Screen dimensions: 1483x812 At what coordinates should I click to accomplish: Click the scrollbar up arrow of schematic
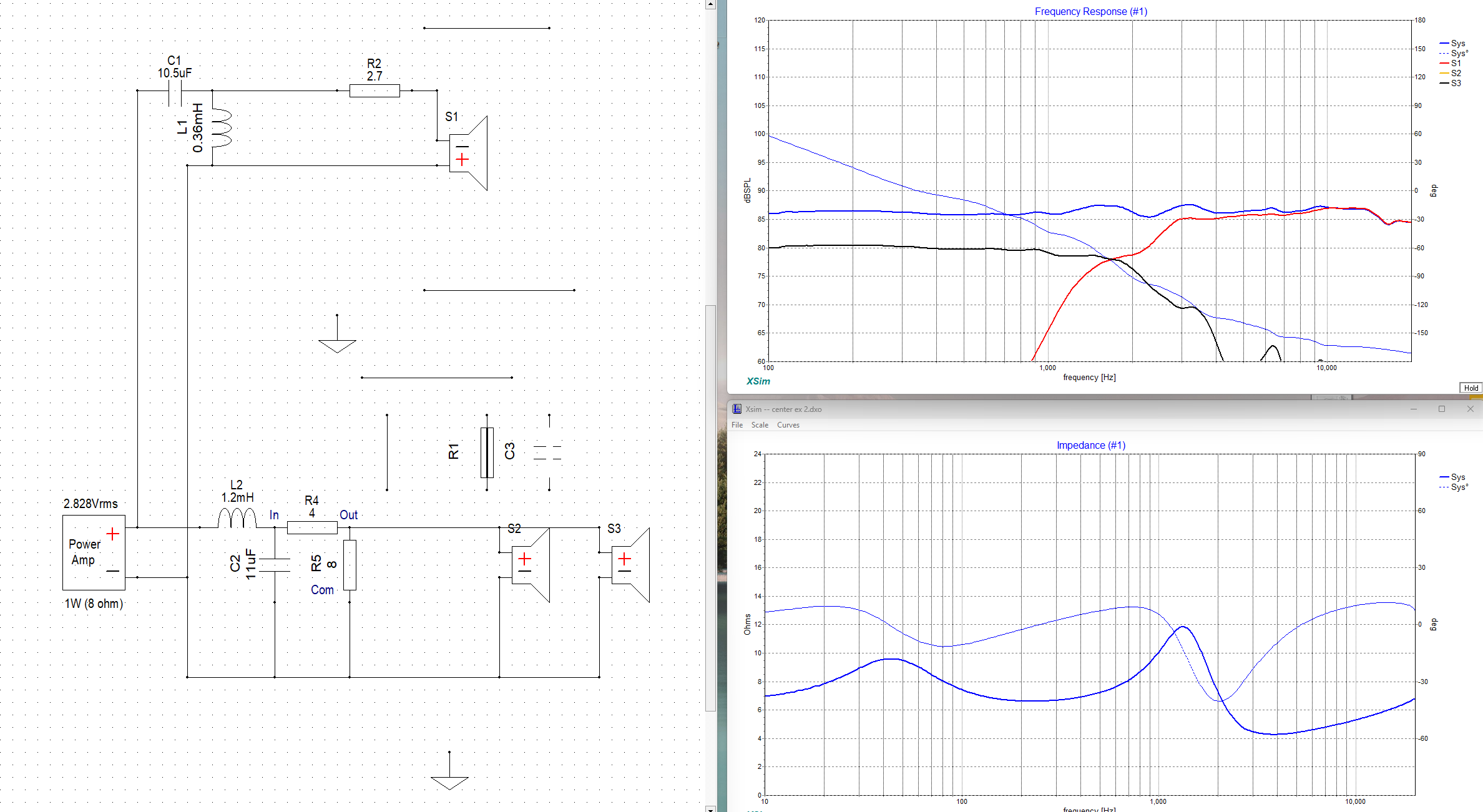(710, 4)
